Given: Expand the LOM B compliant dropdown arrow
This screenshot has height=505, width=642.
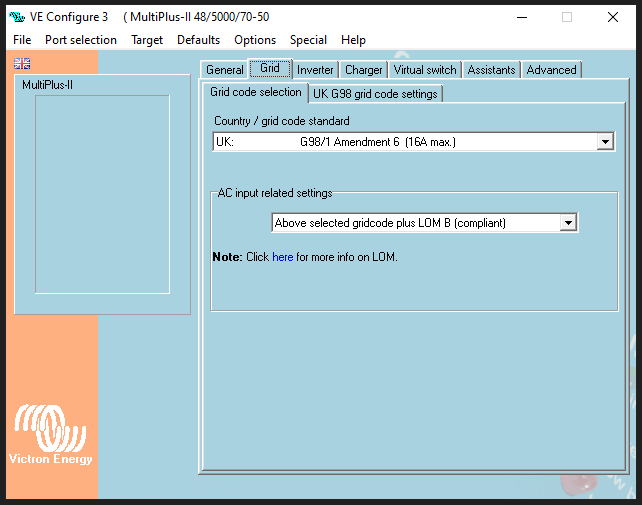Looking at the screenshot, I should point(568,223).
